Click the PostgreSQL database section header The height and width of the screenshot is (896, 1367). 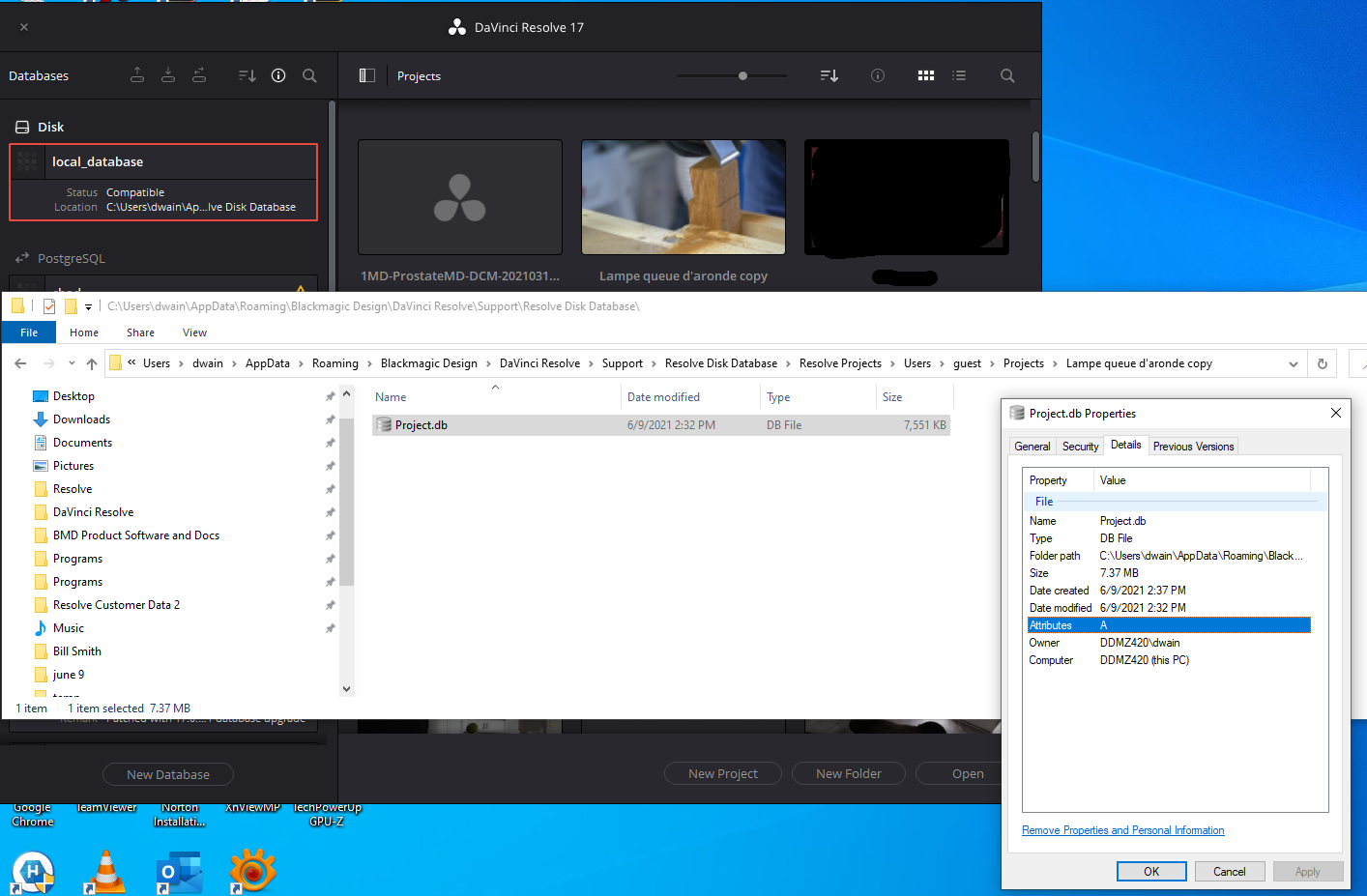tap(60, 258)
